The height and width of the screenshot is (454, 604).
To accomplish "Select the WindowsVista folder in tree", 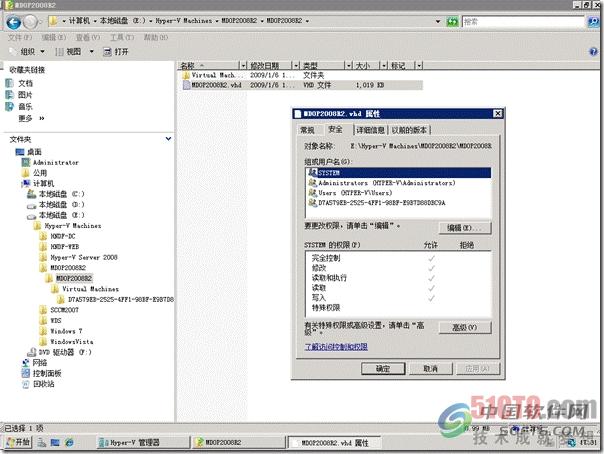I will 72,342.
